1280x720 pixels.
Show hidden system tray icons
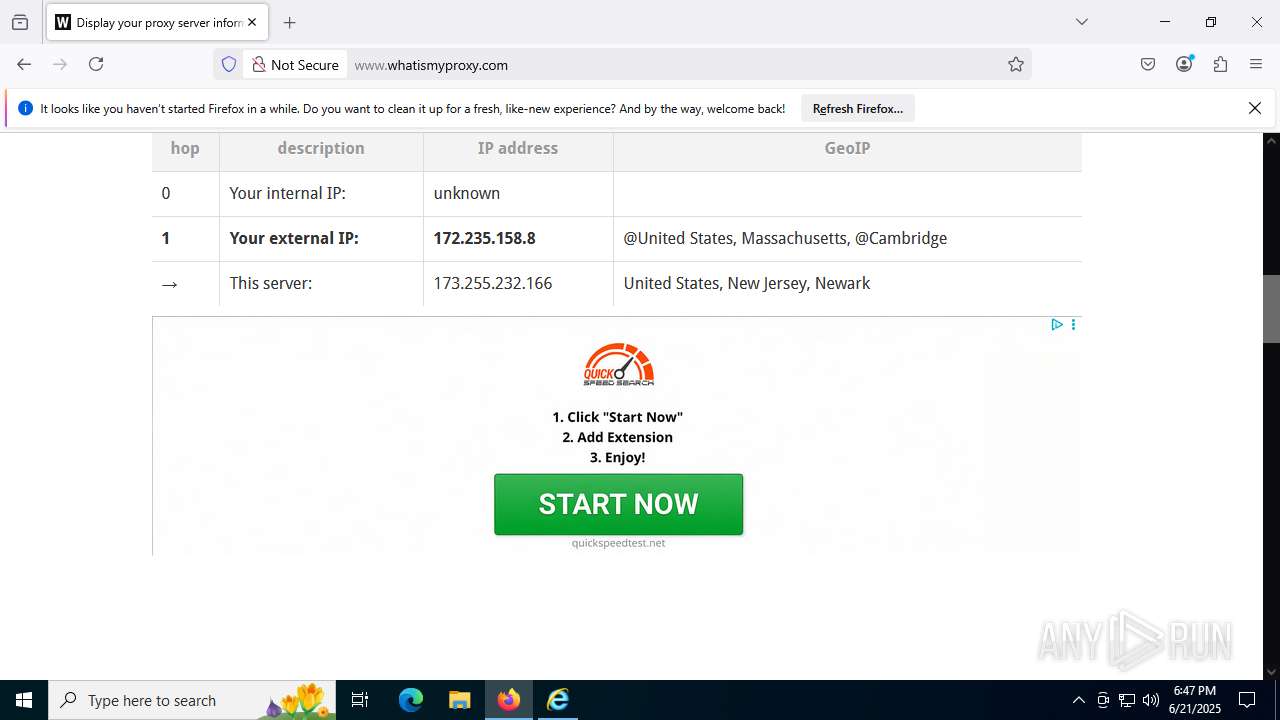click(1078, 700)
